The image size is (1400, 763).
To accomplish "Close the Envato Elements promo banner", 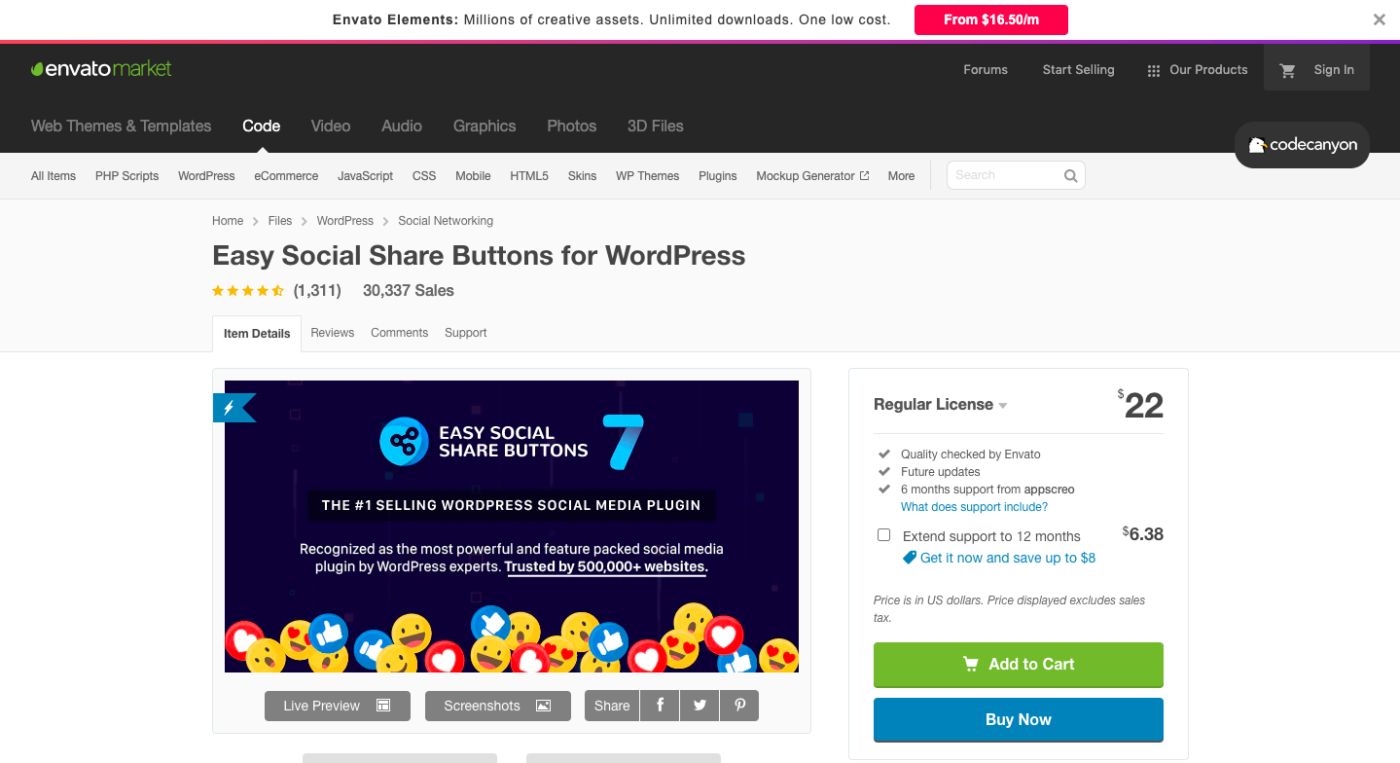I will tap(1379, 19).
